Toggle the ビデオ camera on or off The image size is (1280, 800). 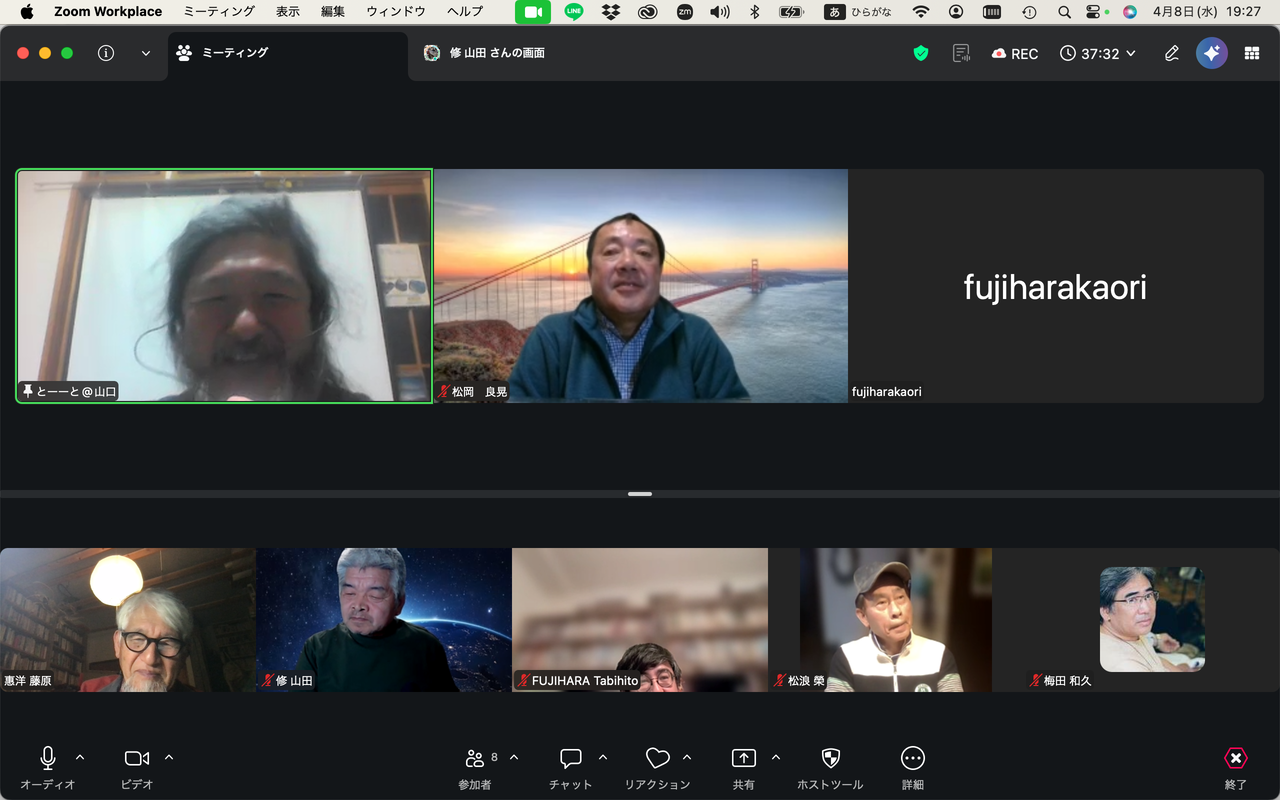click(x=137, y=768)
